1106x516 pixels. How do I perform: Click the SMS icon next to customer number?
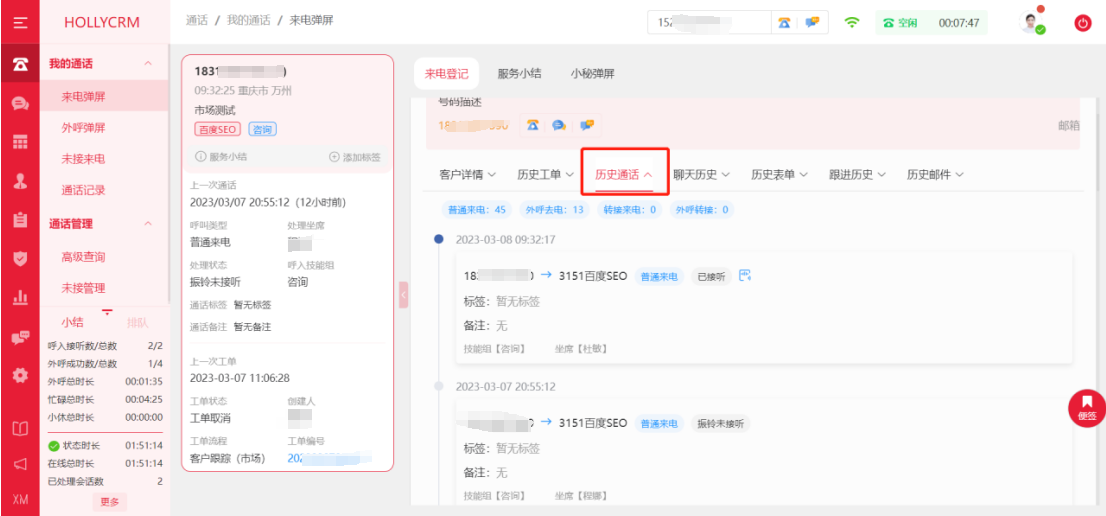click(586, 125)
